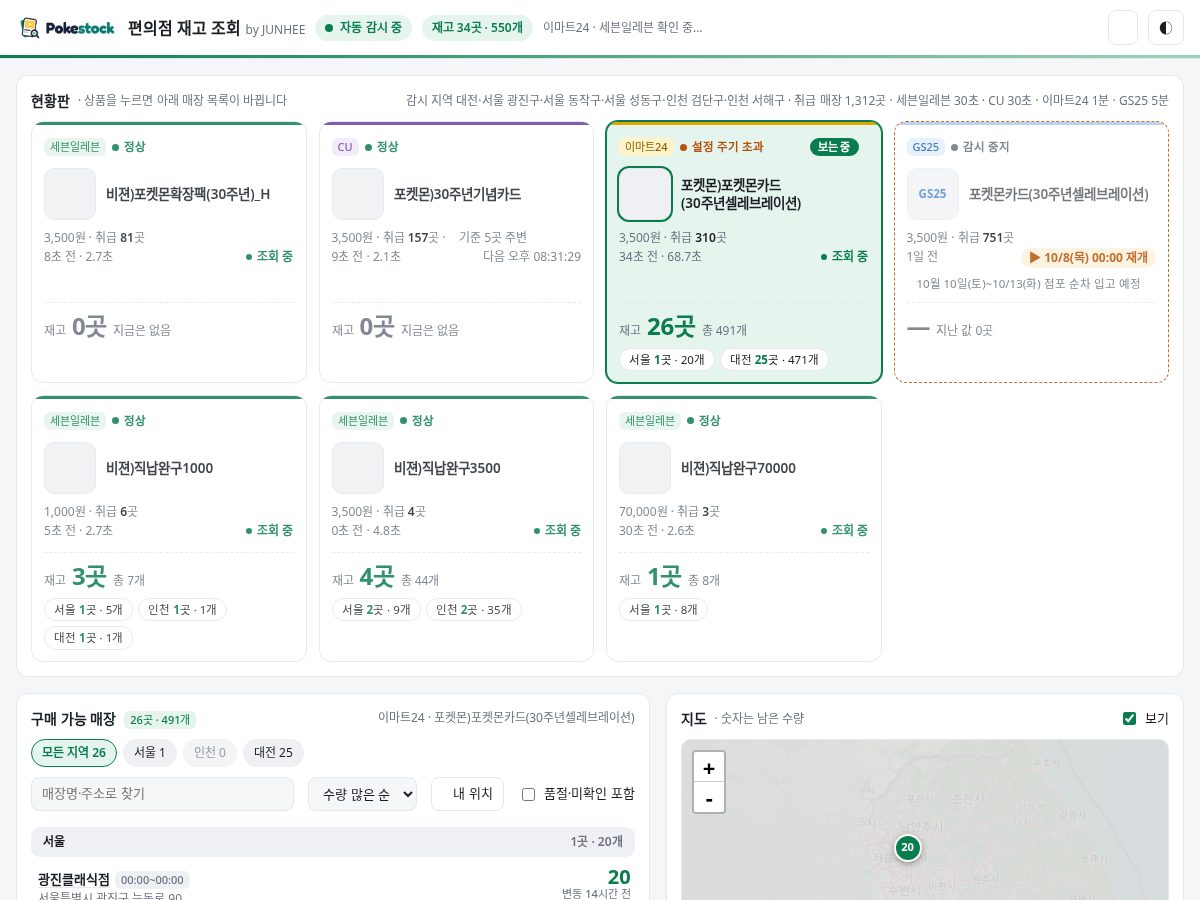
Task: Select the 광진클래식점 store row
Action: pos(333,884)
